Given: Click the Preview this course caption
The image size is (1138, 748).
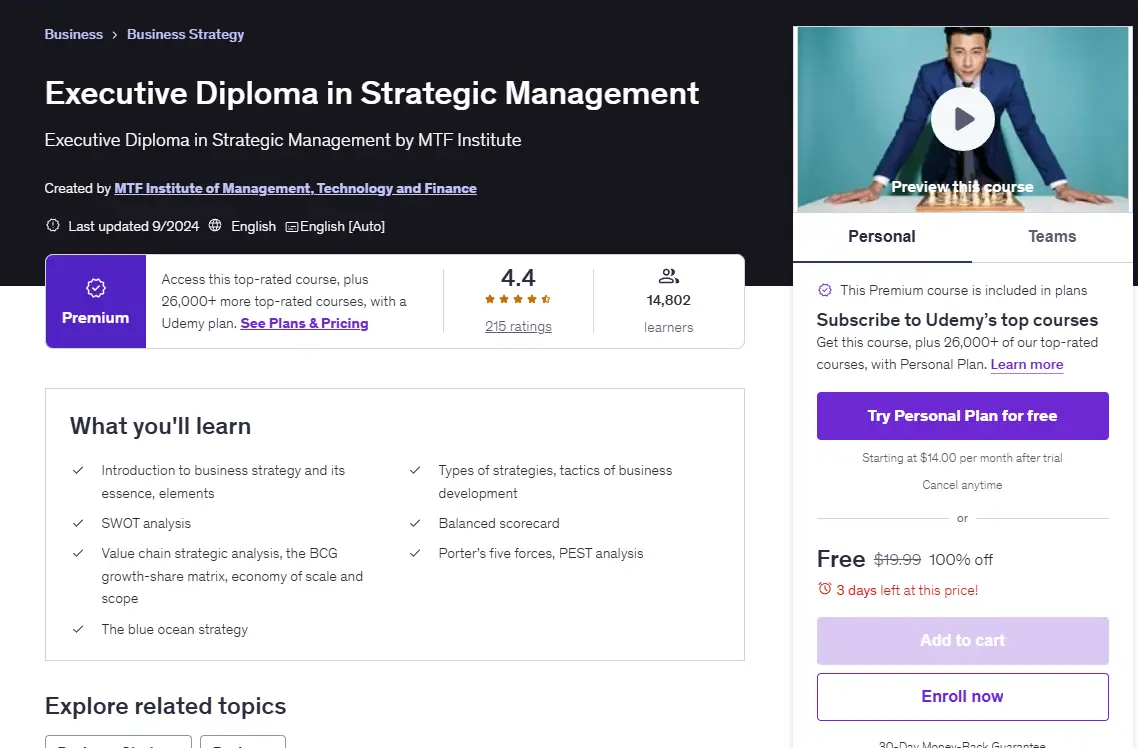Looking at the screenshot, I should tap(962, 187).
